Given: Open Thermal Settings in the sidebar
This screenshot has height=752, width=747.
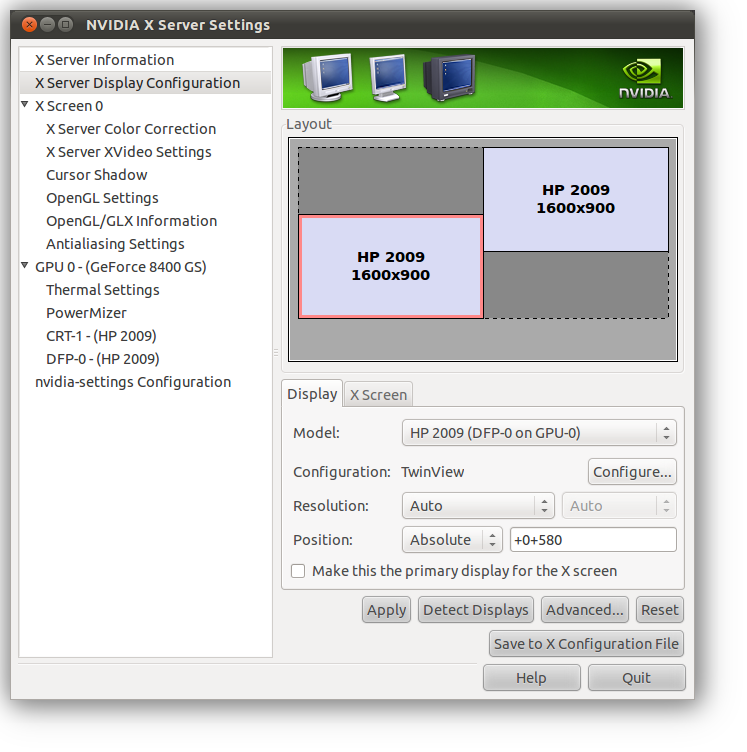Looking at the screenshot, I should (102, 290).
